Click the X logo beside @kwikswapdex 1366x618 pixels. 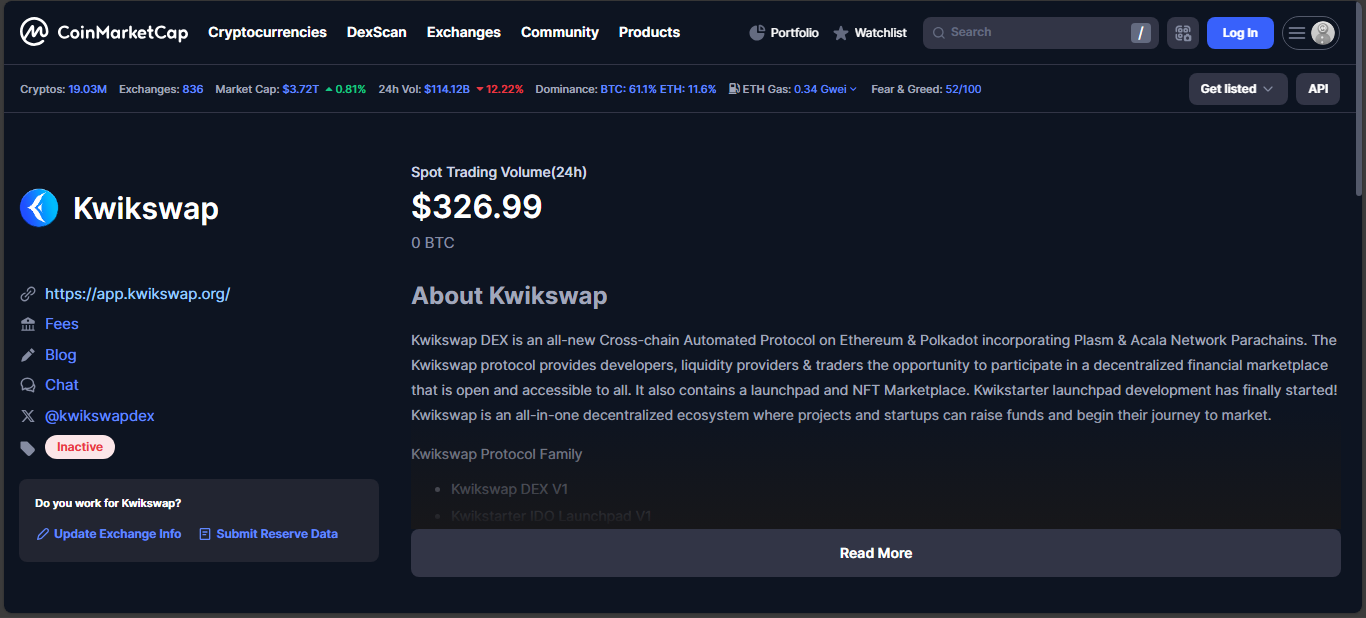tap(28, 416)
